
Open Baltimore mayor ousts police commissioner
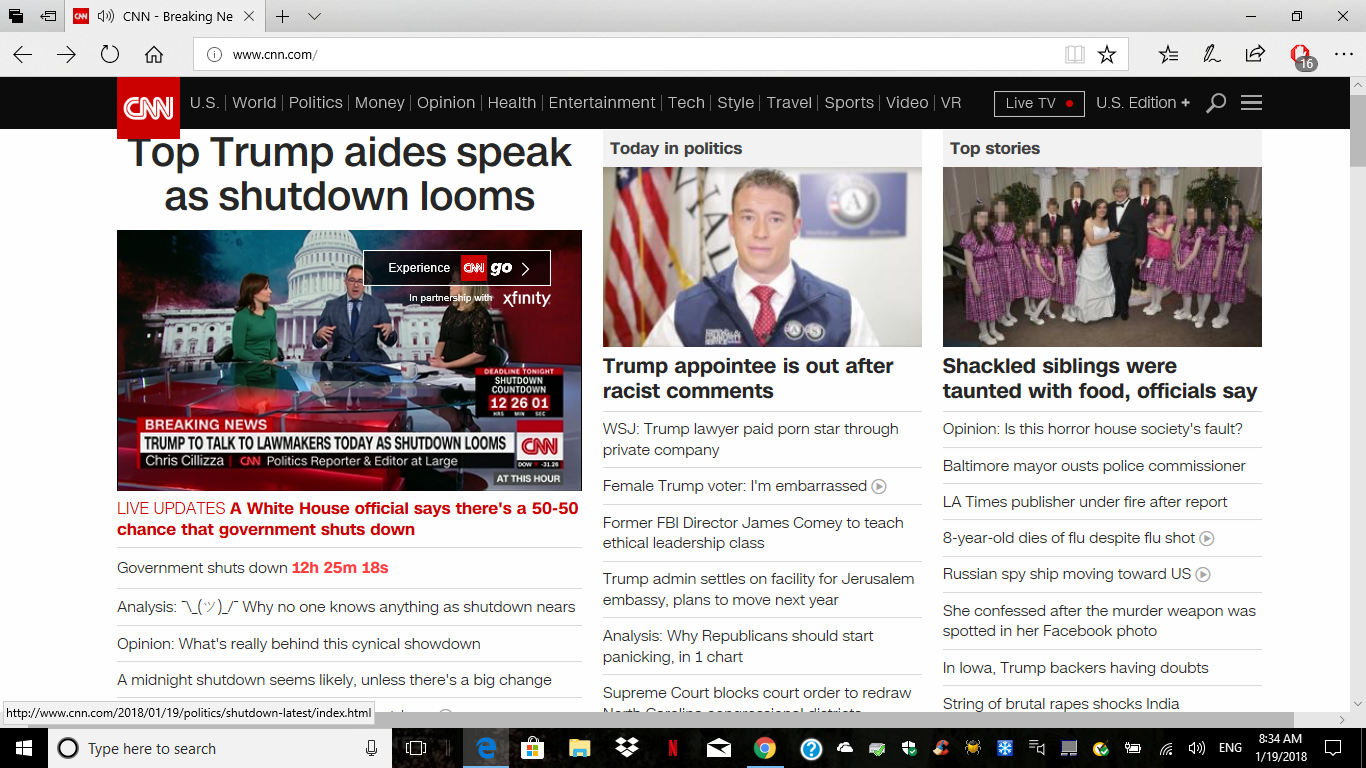1094,466
